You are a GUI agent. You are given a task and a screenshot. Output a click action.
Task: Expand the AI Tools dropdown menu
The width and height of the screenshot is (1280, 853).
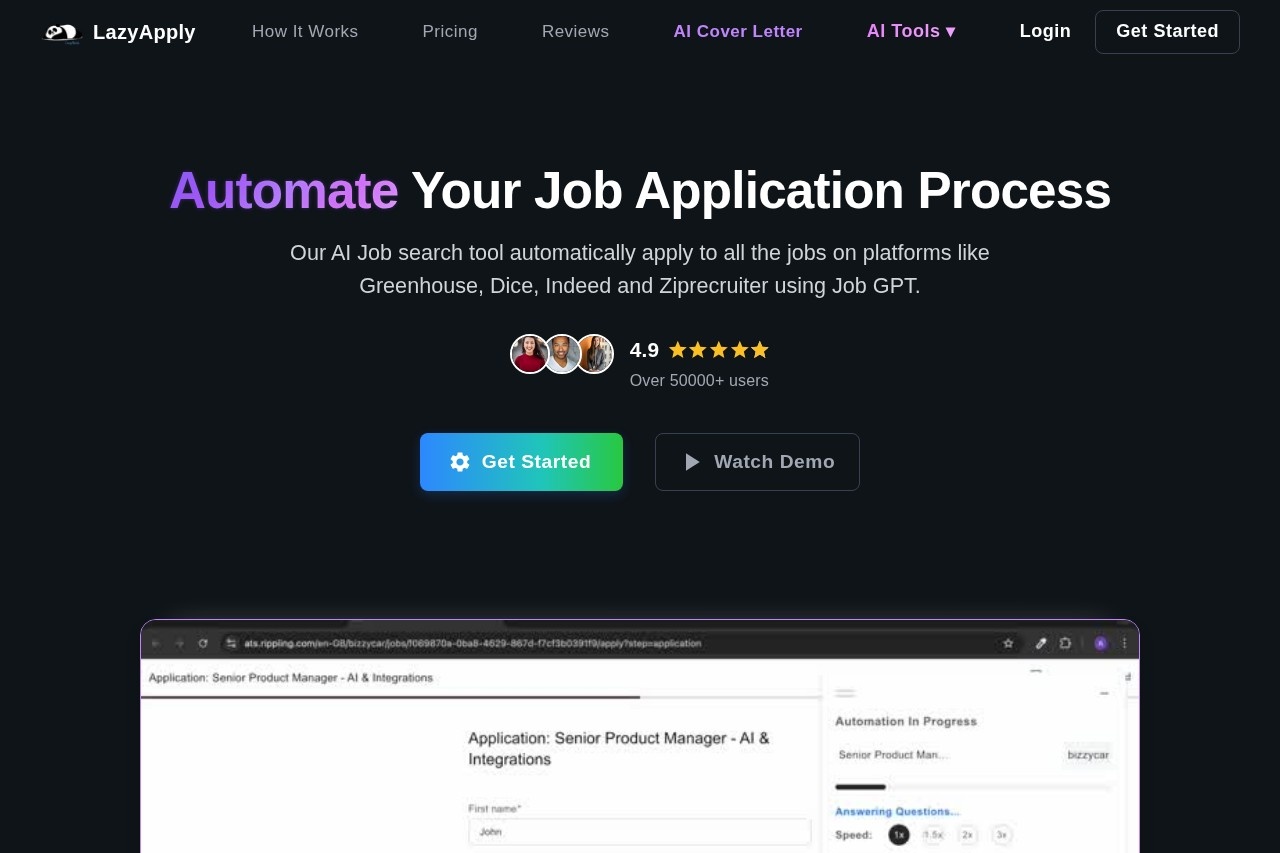tap(911, 31)
